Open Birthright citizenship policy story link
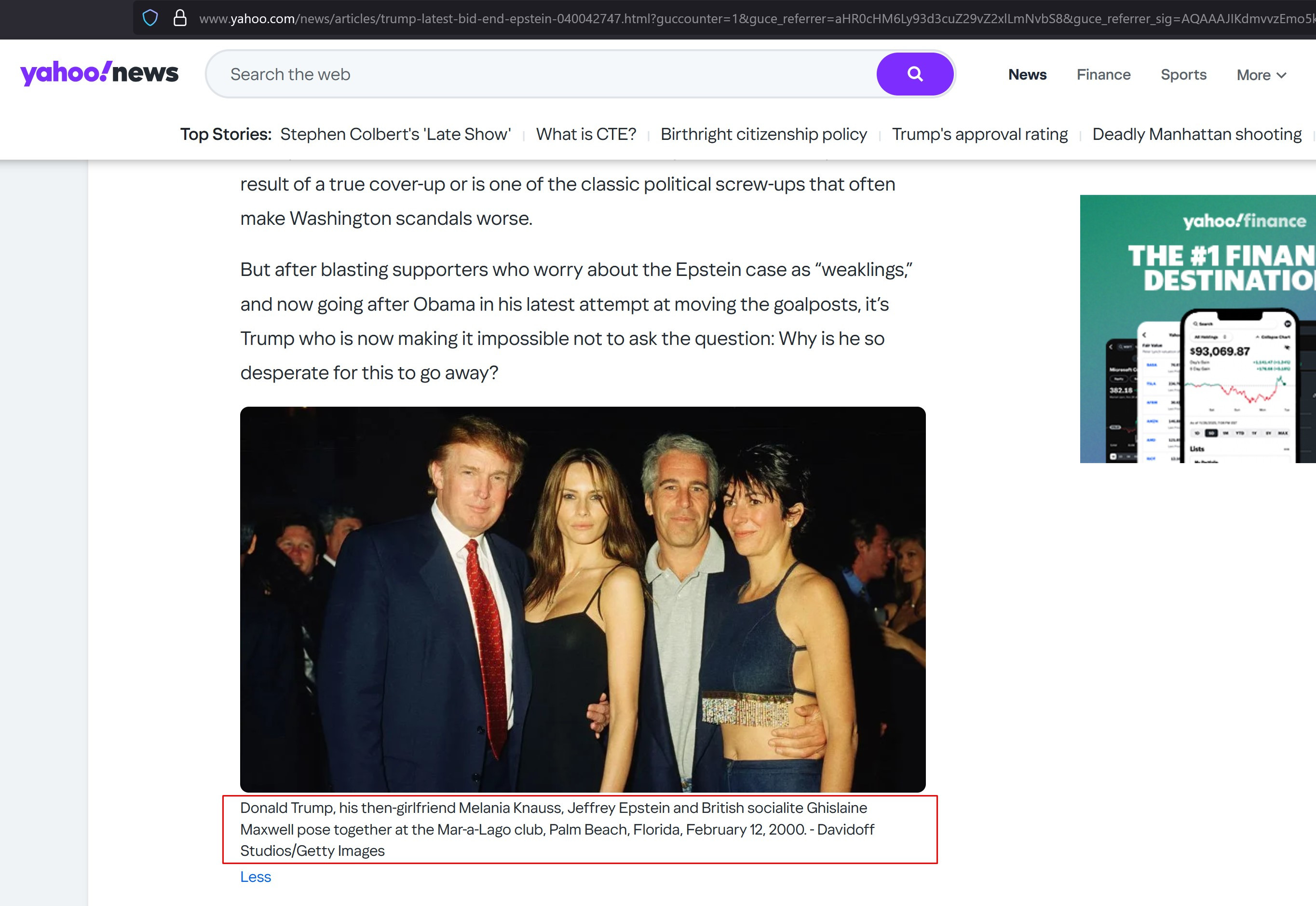The width and height of the screenshot is (1316, 906). coord(763,134)
